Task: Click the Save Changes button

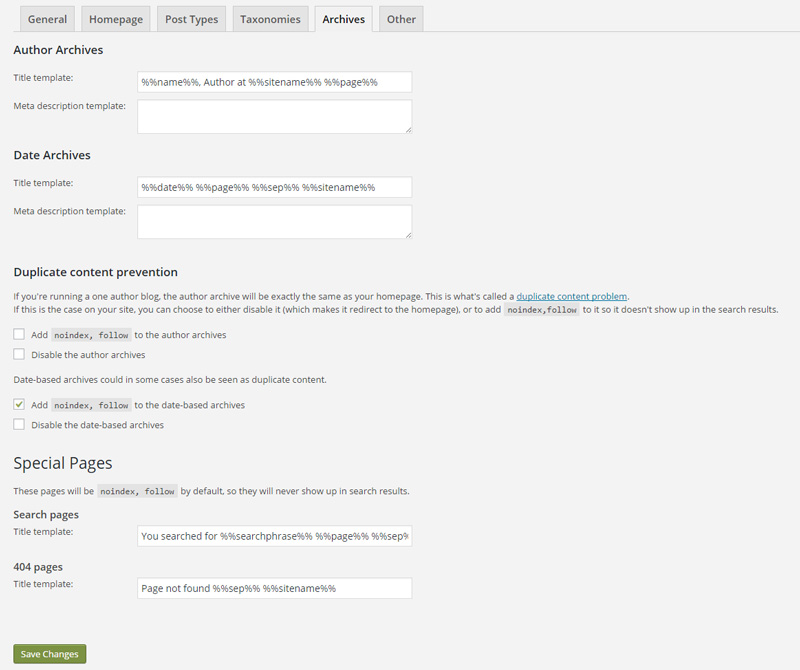Action: click(49, 653)
